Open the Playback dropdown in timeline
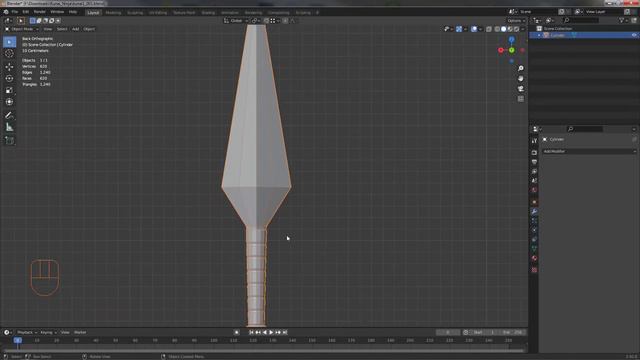 coord(27,332)
